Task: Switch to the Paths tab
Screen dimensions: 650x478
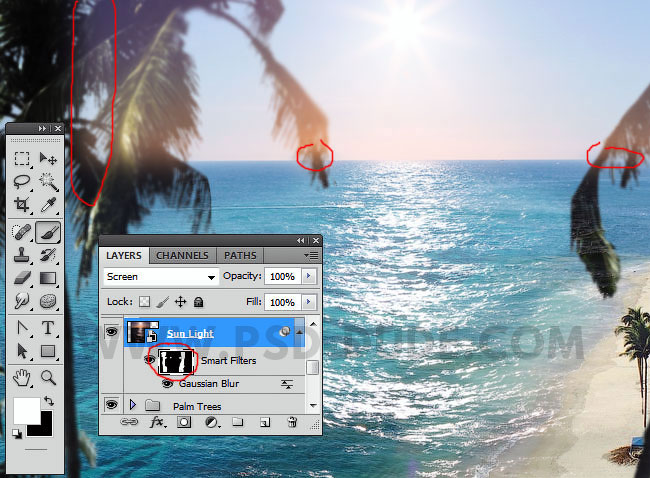Action: [240, 255]
